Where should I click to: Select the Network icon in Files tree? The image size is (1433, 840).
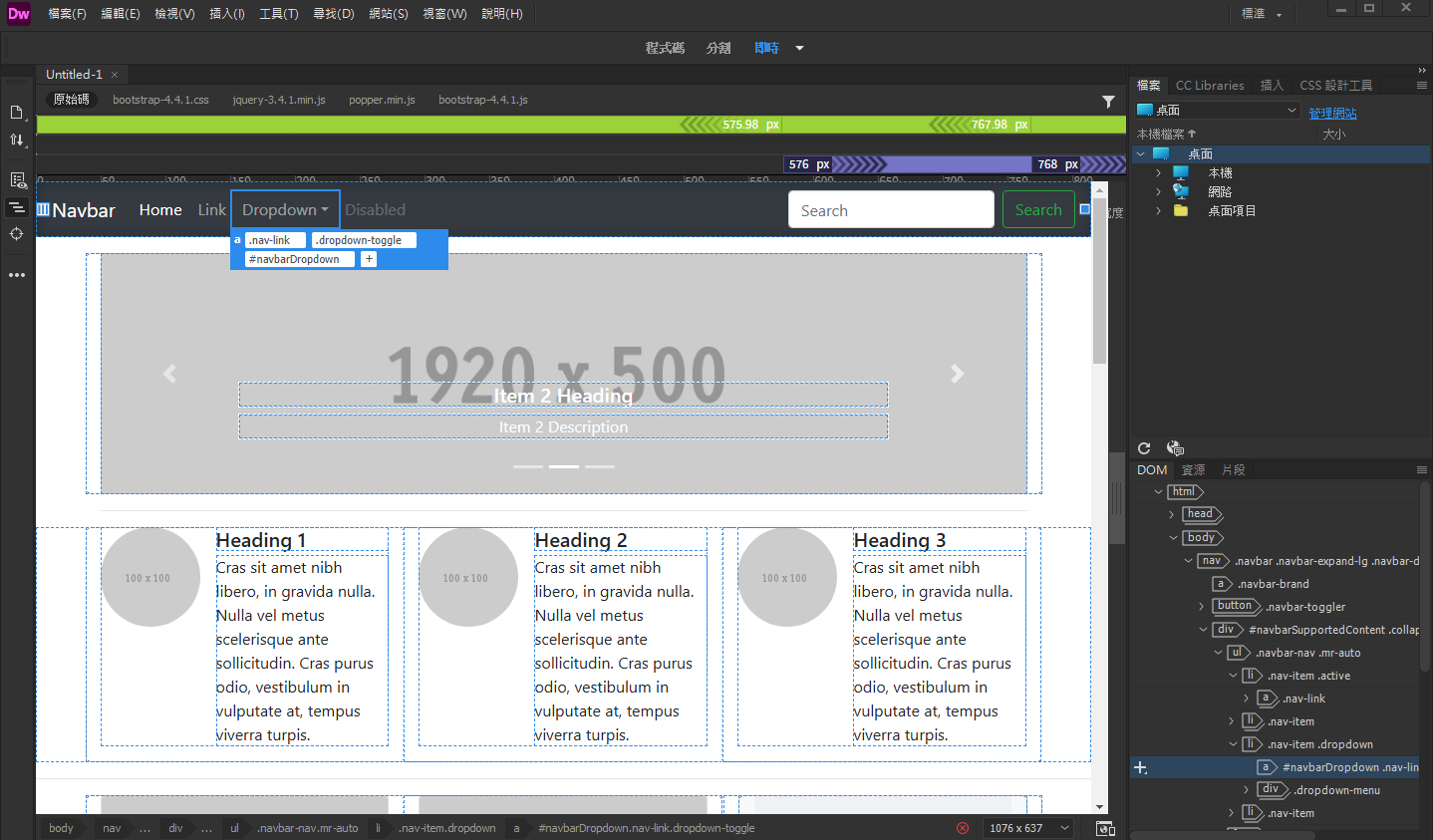click(x=1181, y=191)
